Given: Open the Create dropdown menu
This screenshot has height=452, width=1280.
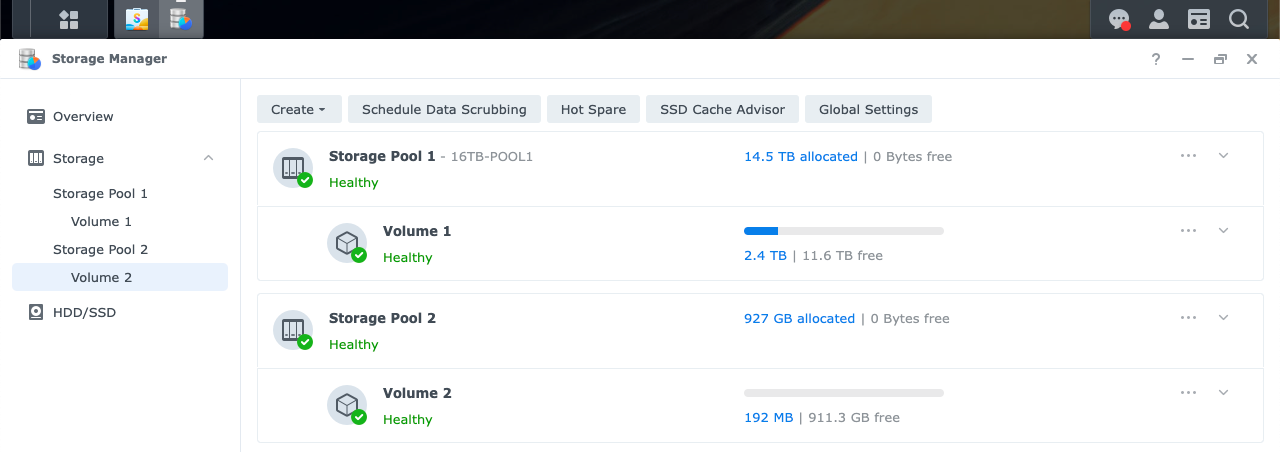Looking at the screenshot, I should tap(299, 109).
